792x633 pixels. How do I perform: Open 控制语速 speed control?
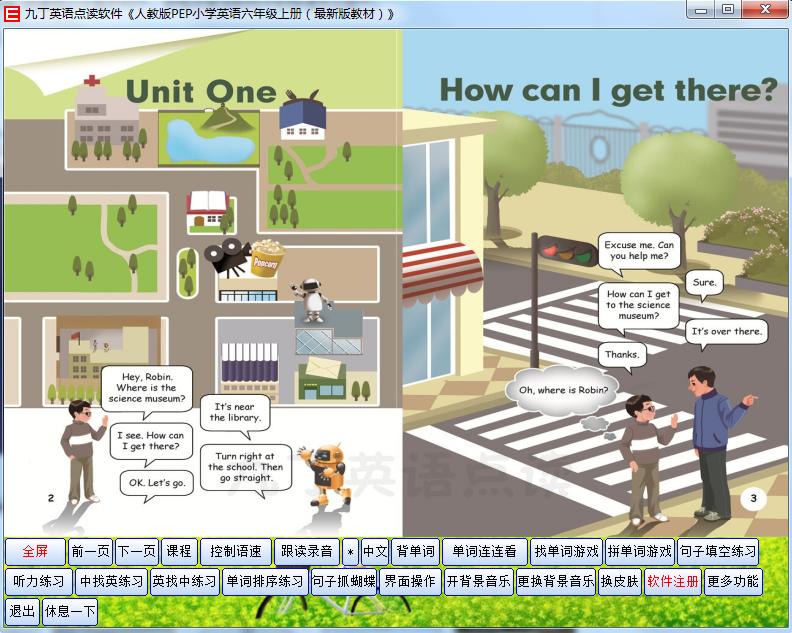pos(235,551)
